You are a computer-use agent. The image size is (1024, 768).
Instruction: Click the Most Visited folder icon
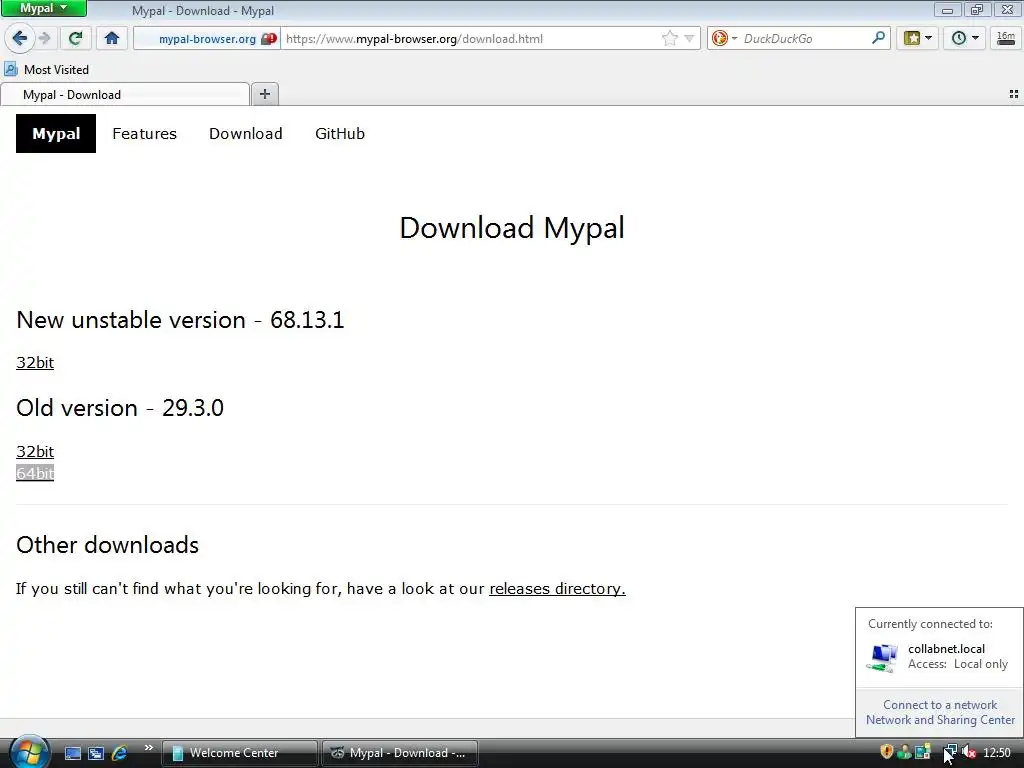pyautogui.click(x=10, y=69)
